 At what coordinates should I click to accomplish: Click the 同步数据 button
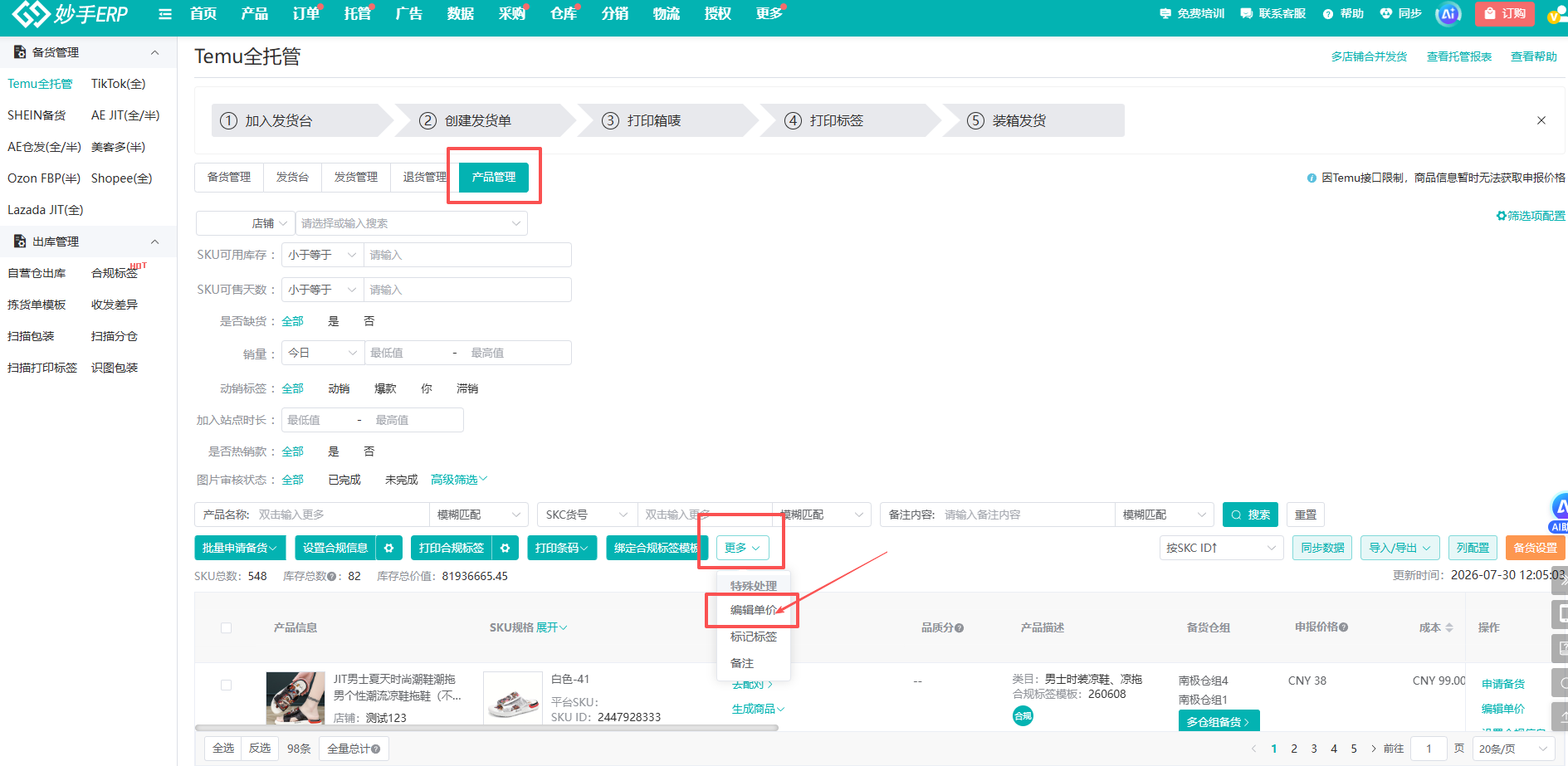point(1322,548)
